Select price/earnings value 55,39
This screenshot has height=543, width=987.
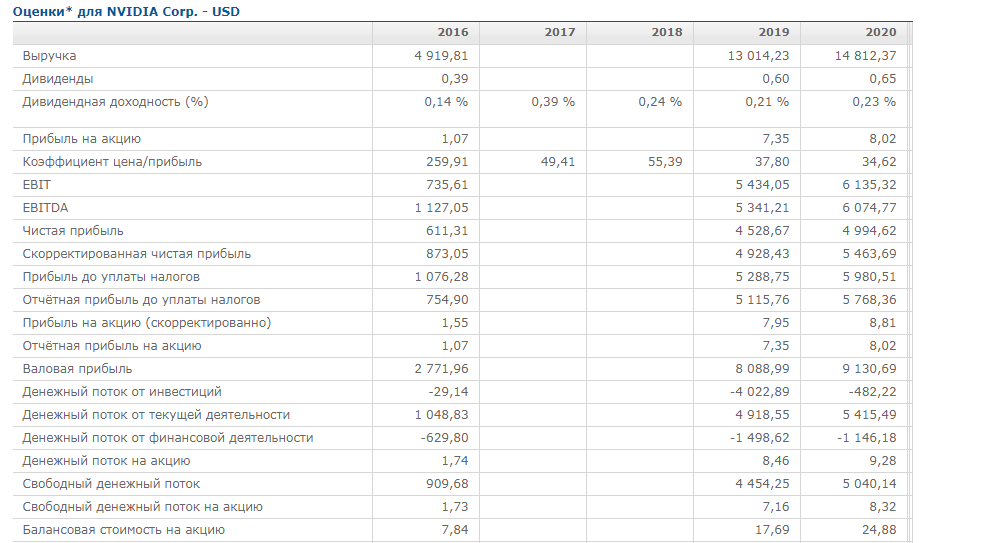point(665,162)
